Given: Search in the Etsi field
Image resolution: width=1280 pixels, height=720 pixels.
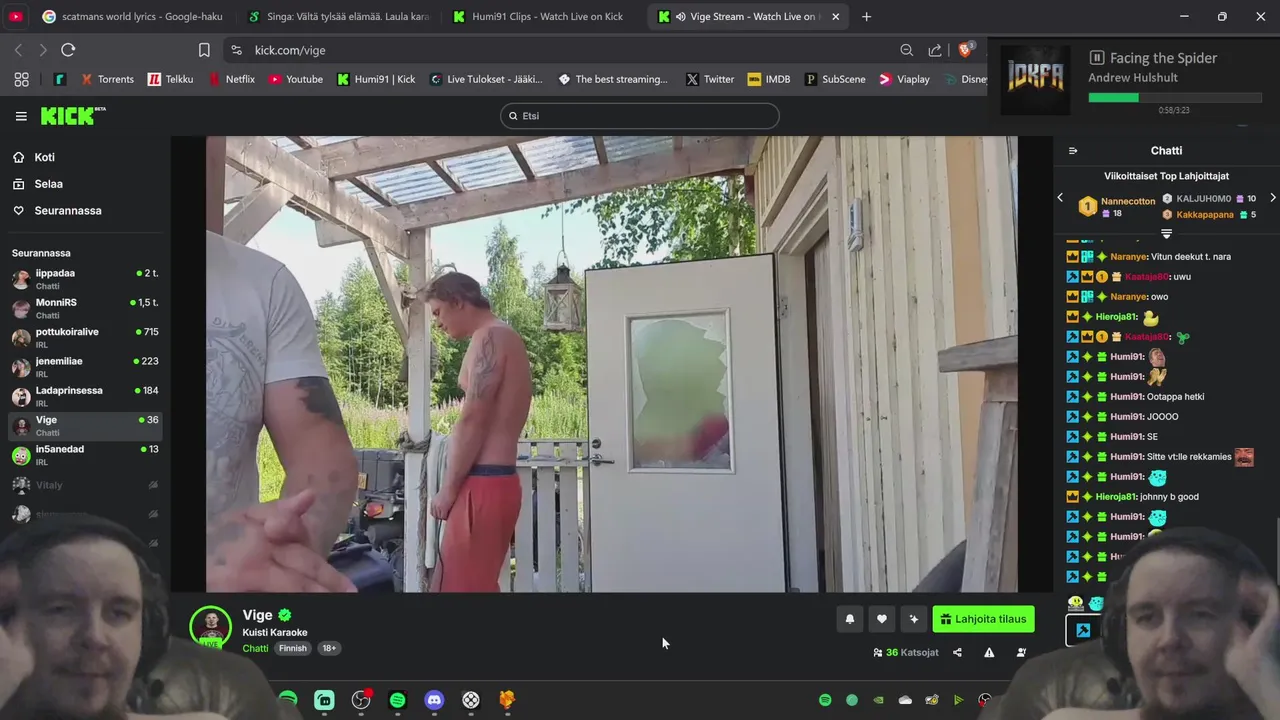Looking at the screenshot, I should 639,116.
